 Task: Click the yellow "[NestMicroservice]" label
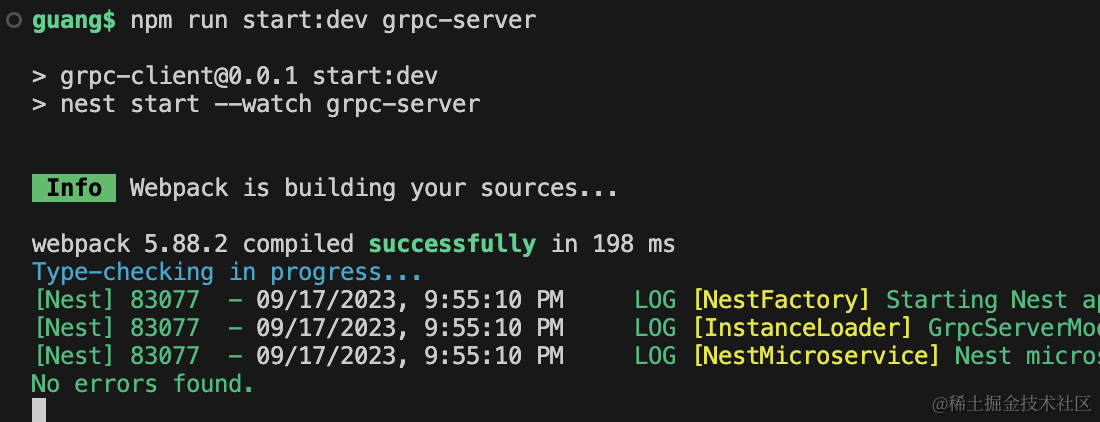[816, 356]
